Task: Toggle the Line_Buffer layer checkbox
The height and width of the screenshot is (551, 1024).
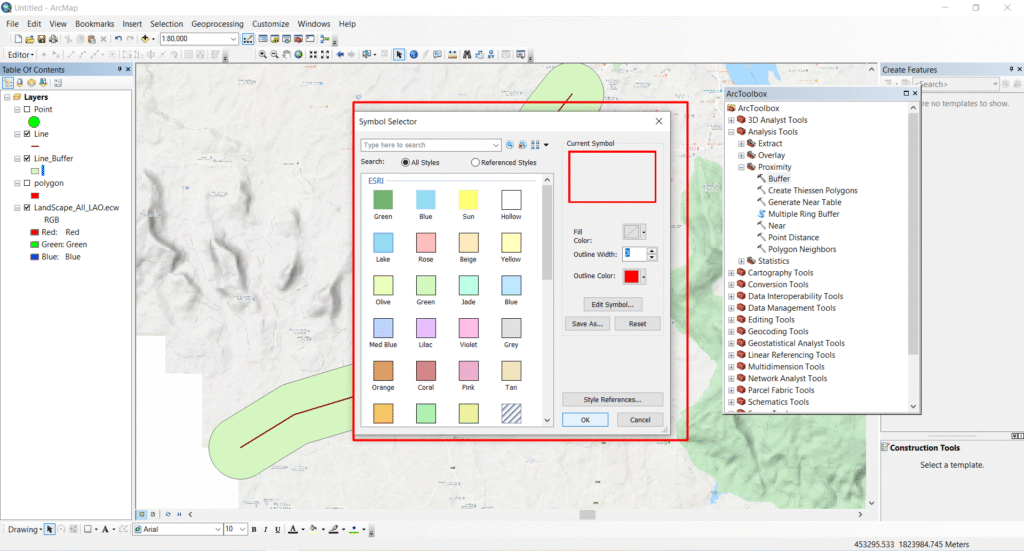Action: pos(27,159)
